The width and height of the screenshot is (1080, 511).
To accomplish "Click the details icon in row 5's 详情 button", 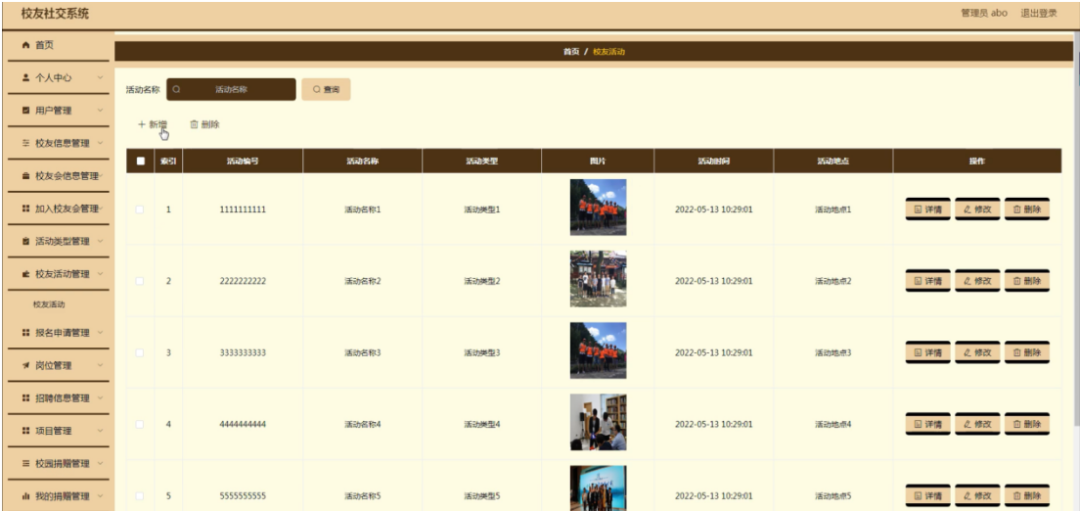I will (x=917, y=496).
